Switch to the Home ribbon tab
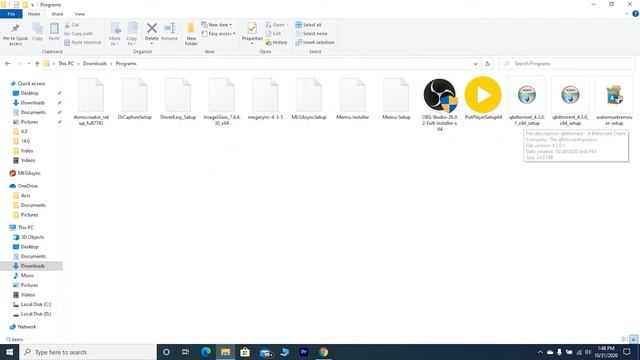Image resolution: width=640 pixels, height=360 pixels. point(34,14)
